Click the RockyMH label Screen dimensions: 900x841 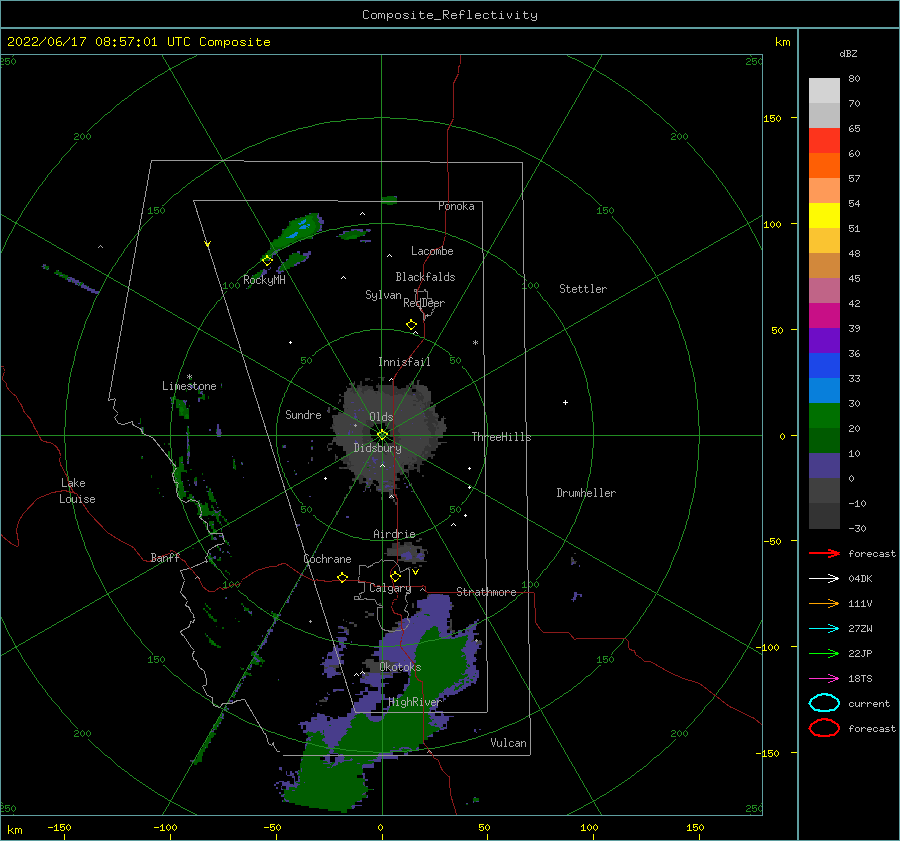point(264,280)
